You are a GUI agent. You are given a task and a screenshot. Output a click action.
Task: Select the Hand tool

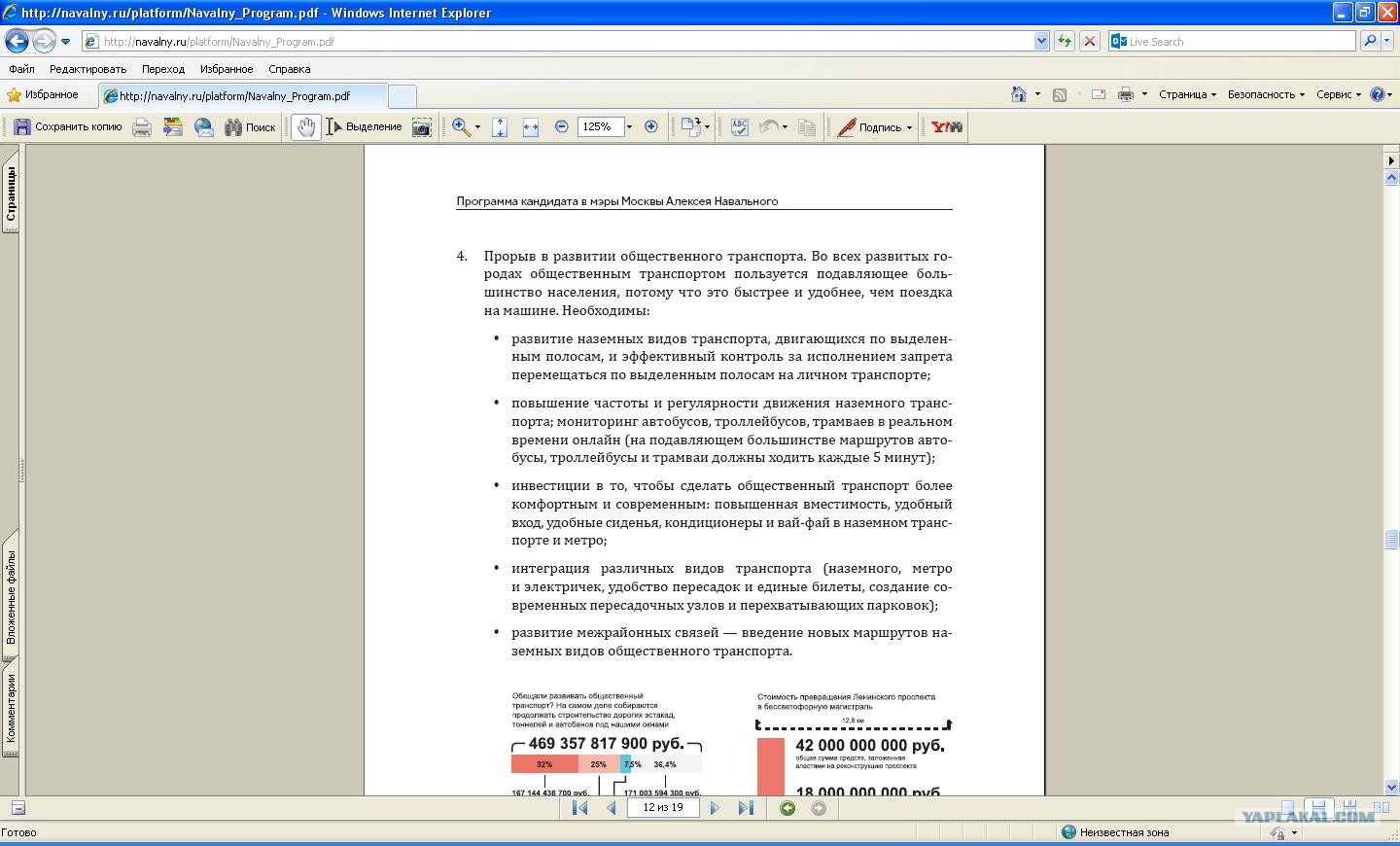[x=306, y=126]
